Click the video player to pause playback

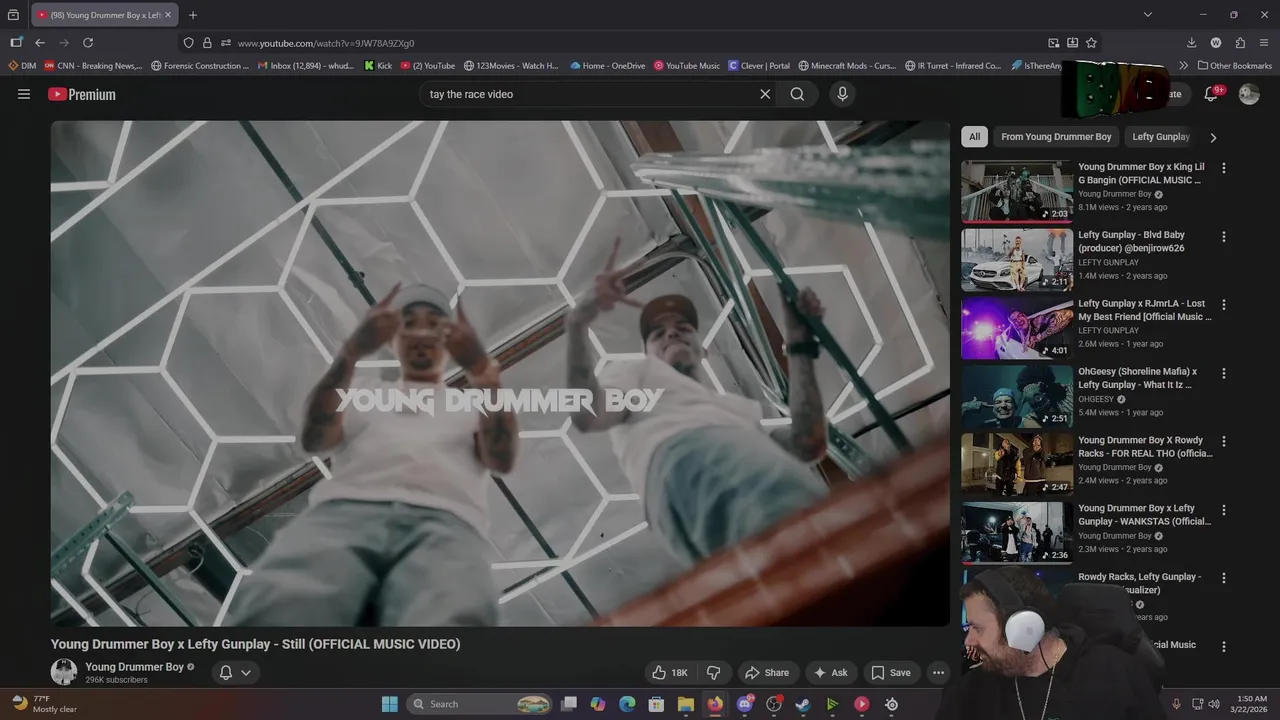(500, 373)
